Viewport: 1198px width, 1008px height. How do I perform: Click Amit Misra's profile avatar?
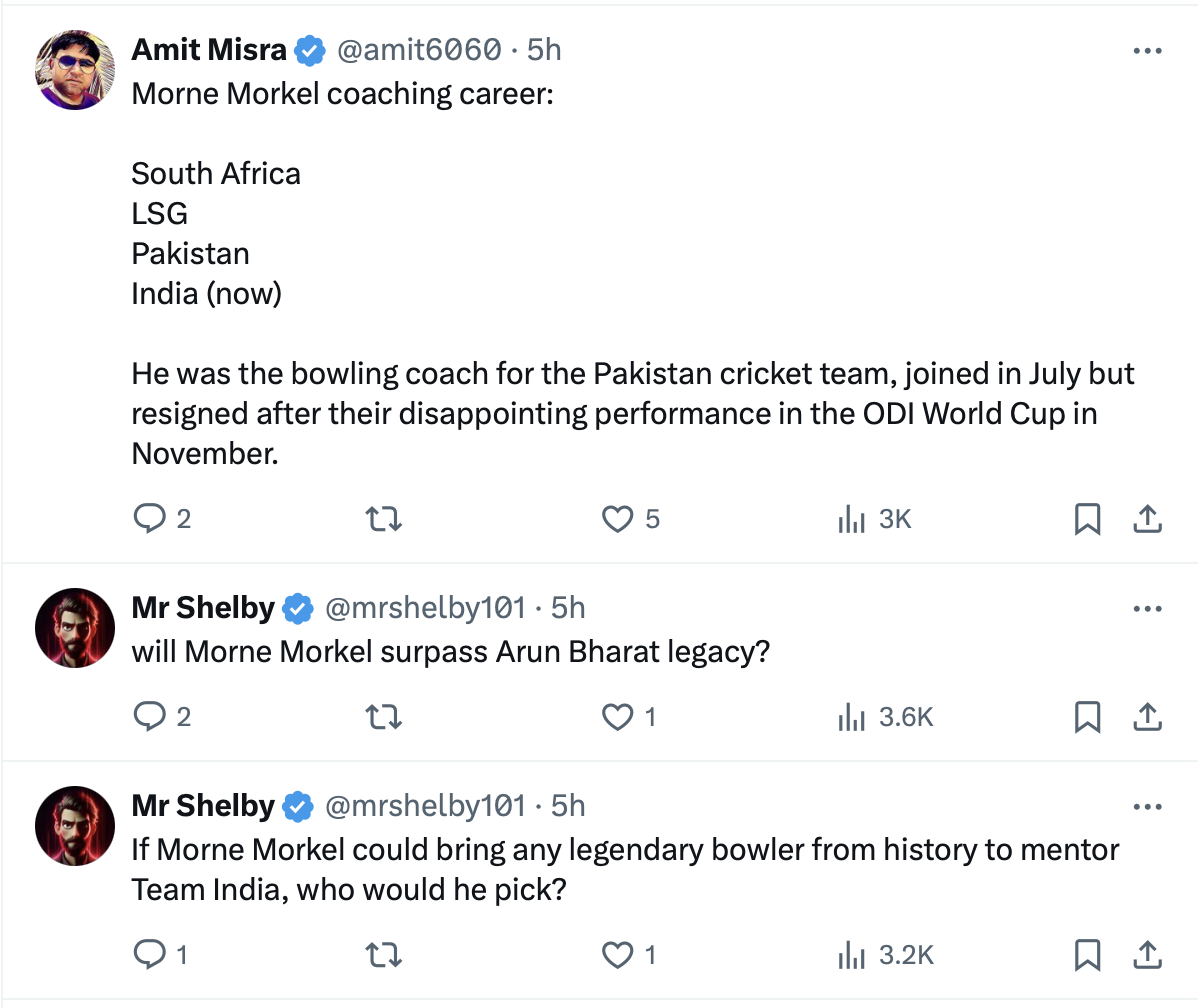[75, 70]
